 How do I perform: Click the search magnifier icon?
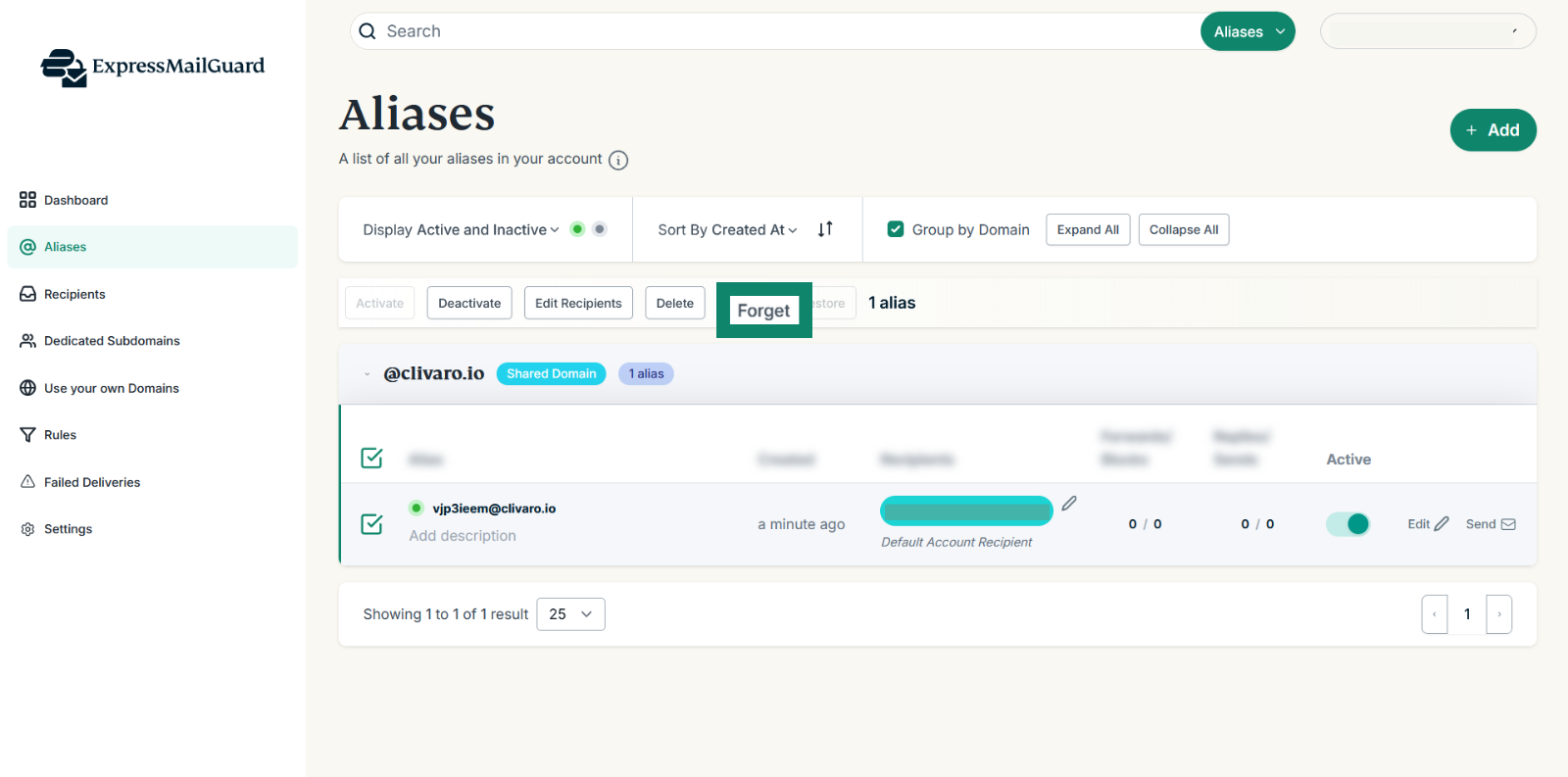tap(367, 31)
